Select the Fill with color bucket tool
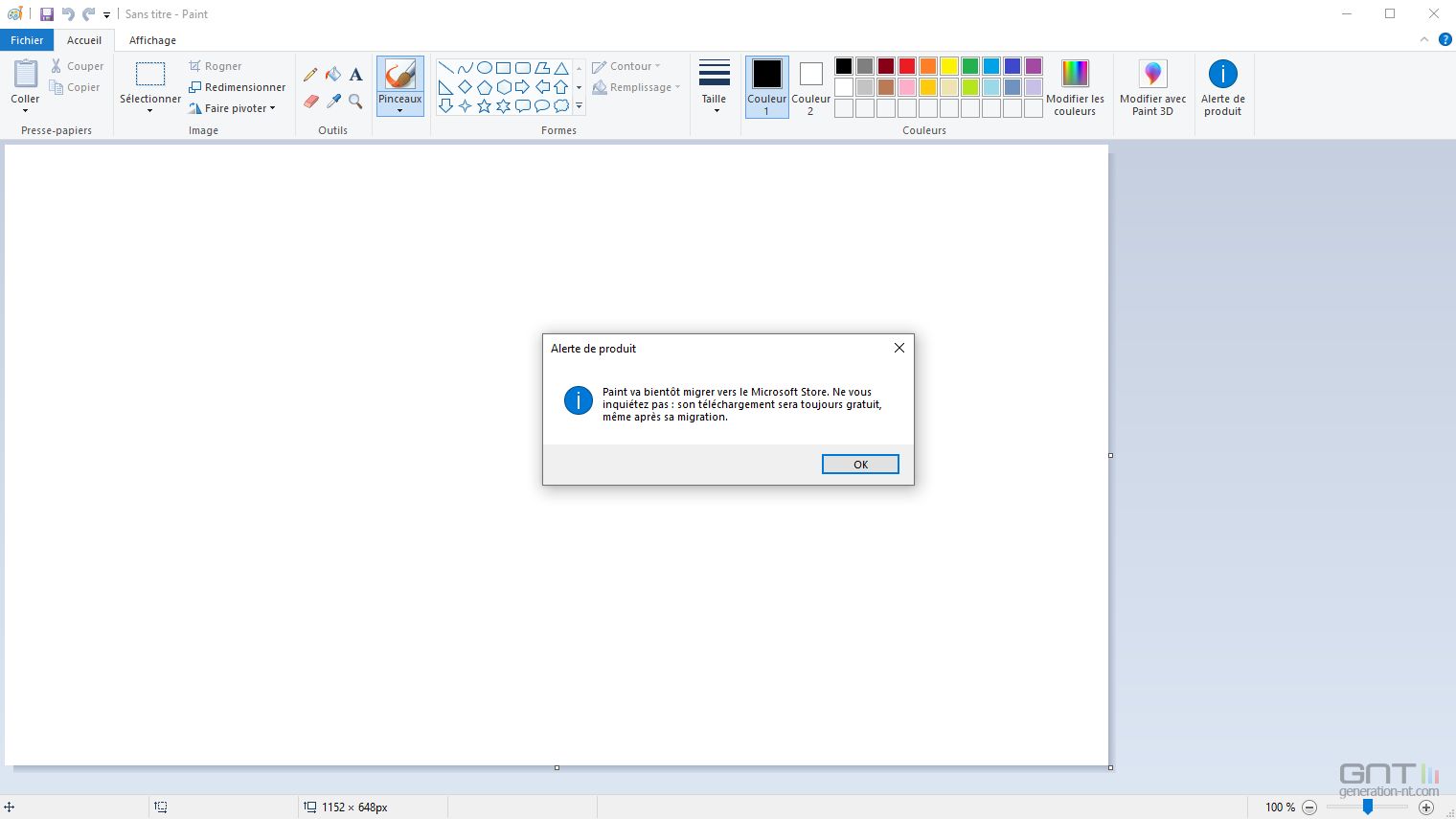 [x=333, y=75]
